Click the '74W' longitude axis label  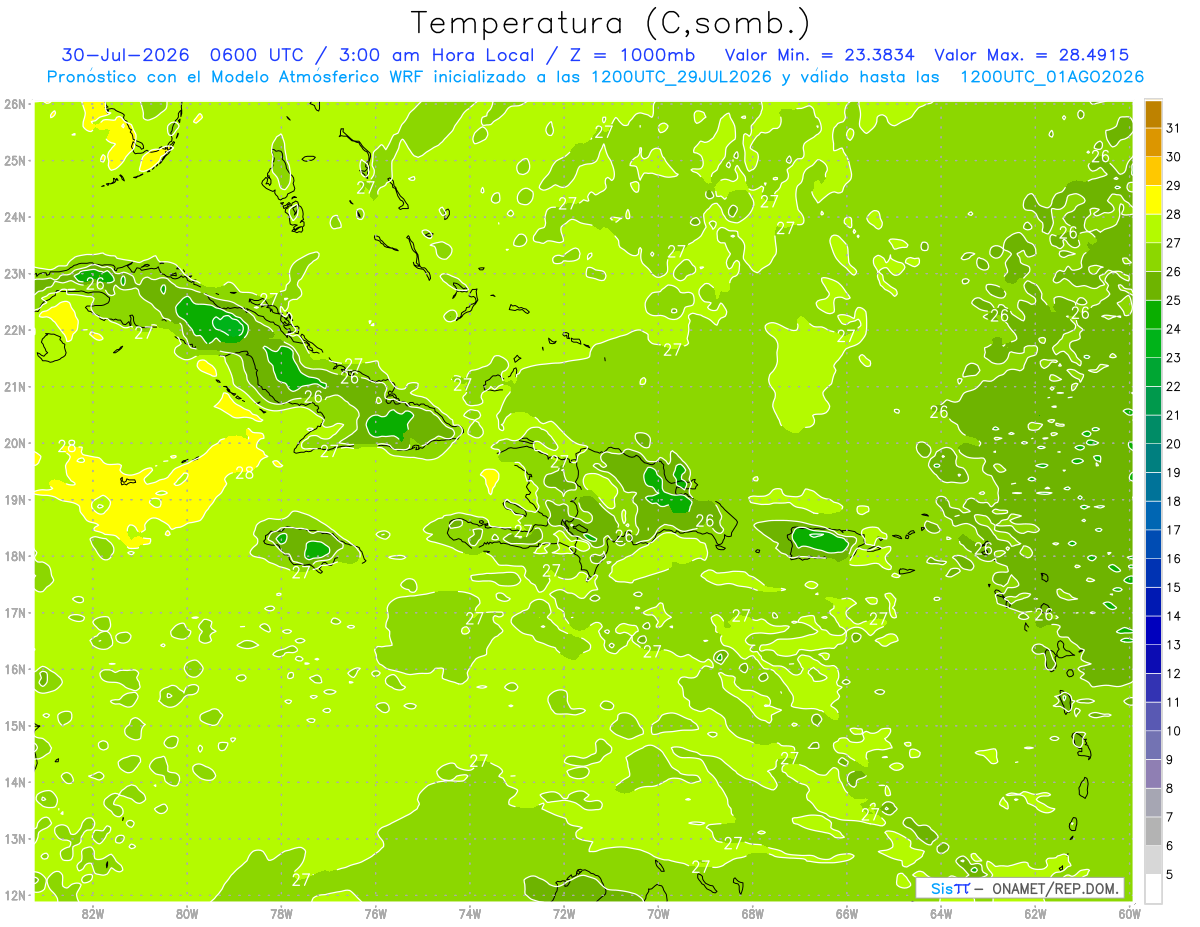point(469,913)
